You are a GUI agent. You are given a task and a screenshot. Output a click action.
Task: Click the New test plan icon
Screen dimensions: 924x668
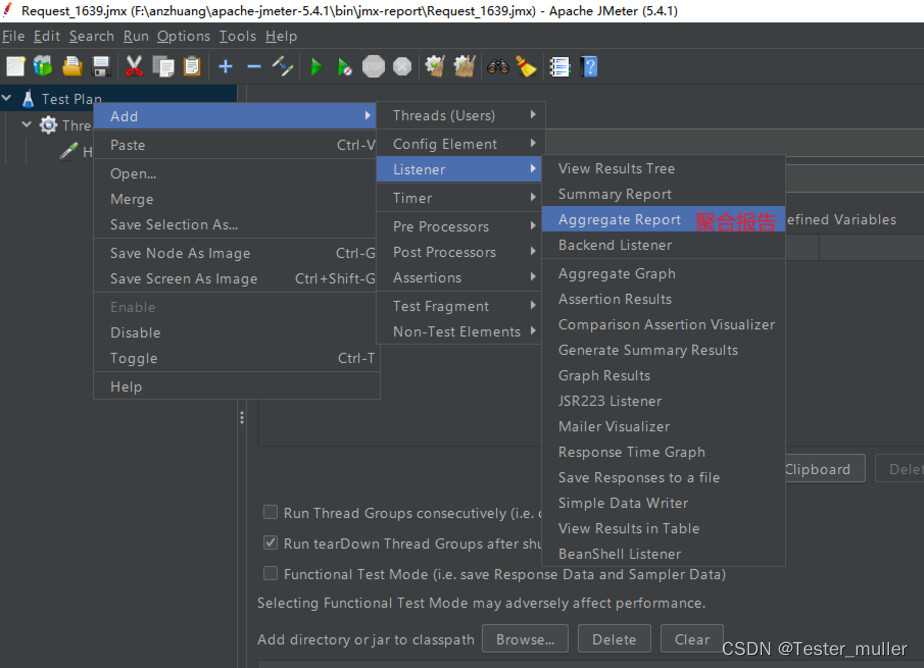pyautogui.click(x=16, y=67)
